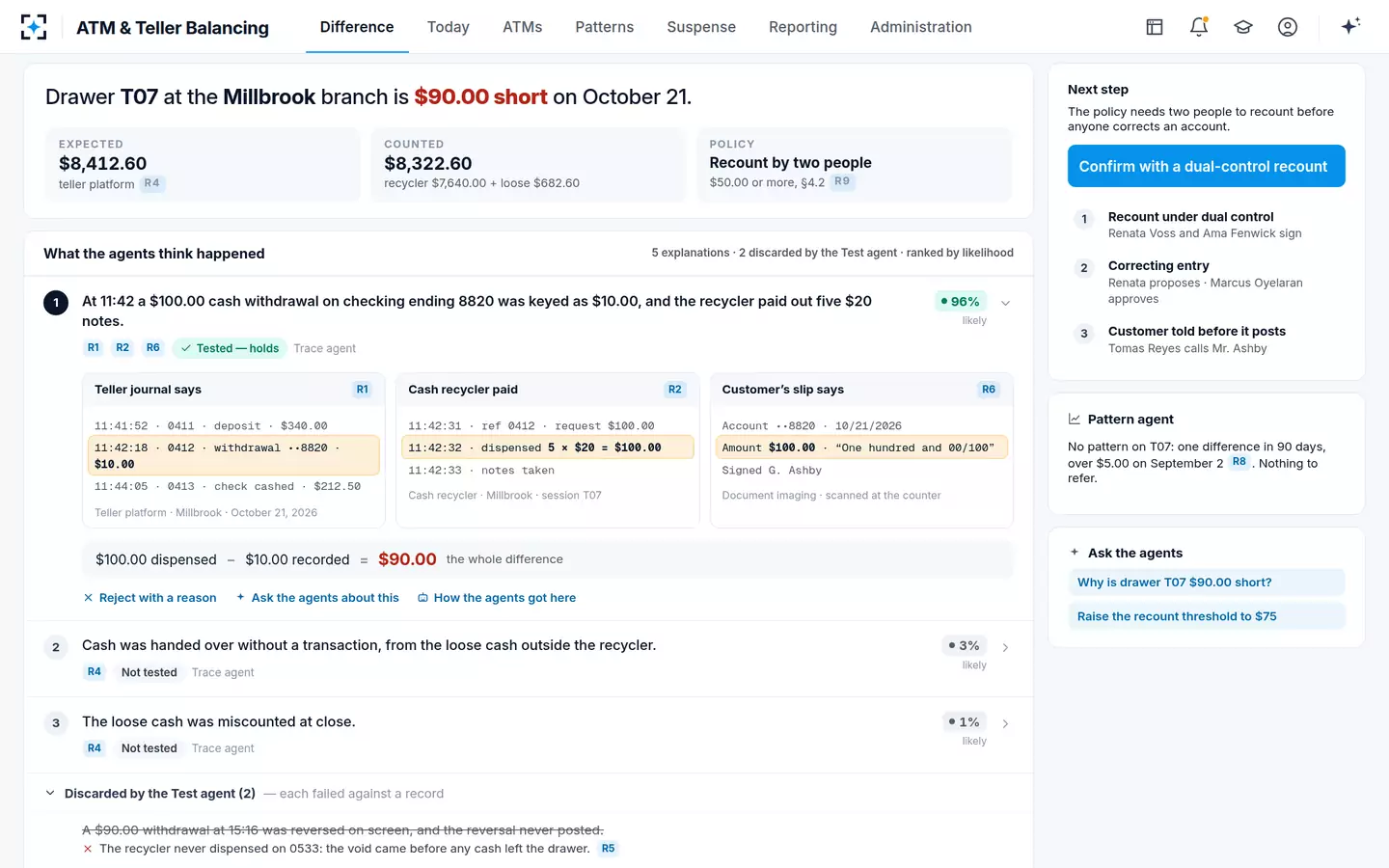Click step 1 Recount under dual control
1389x868 pixels.
coord(1207,225)
